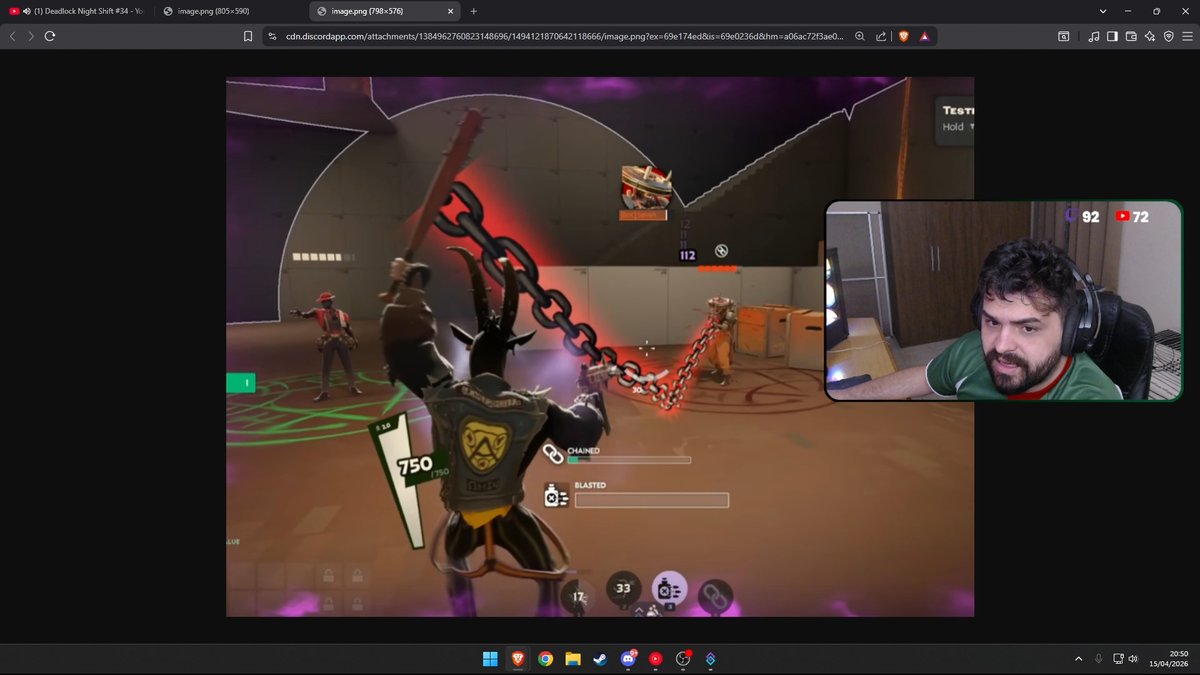Viewport: 1200px width, 675px height.
Task: Open Brave from the taskbar
Action: [518, 659]
